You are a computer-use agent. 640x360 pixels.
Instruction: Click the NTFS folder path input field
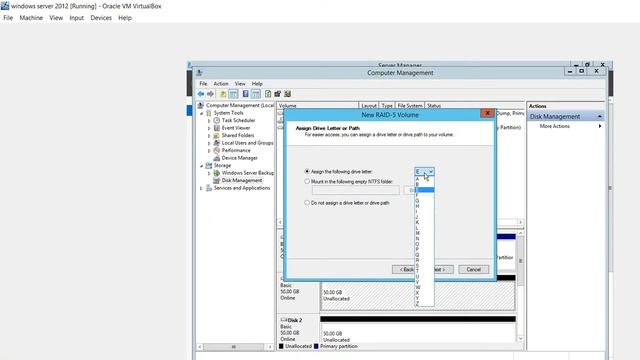356,190
